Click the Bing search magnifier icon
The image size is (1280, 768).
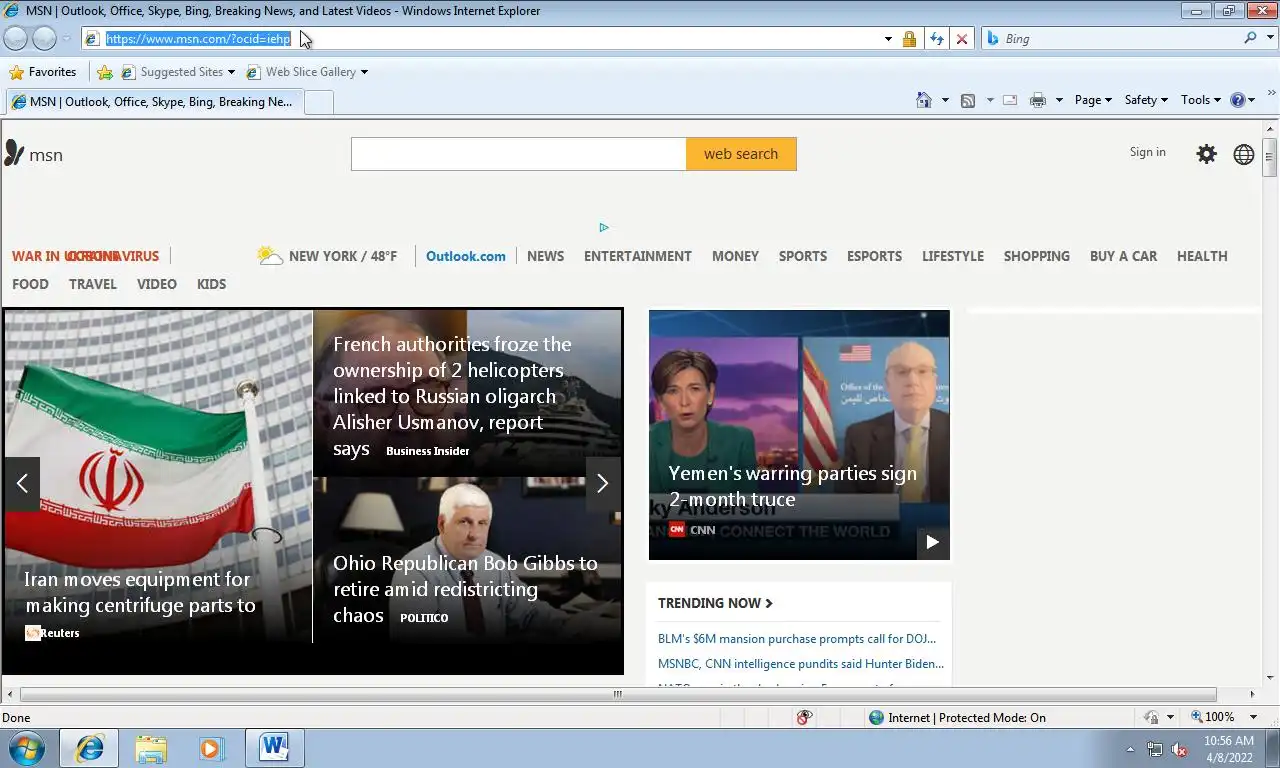[x=1251, y=38]
